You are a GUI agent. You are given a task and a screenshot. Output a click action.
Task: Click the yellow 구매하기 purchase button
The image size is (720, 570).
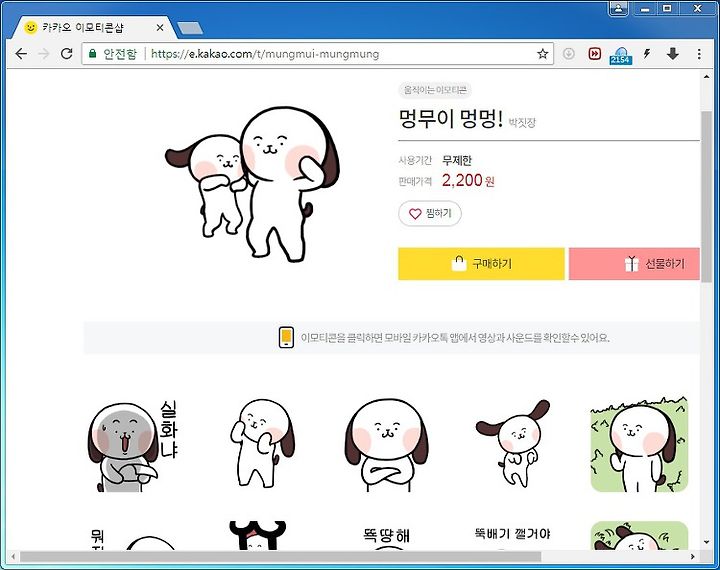481,264
